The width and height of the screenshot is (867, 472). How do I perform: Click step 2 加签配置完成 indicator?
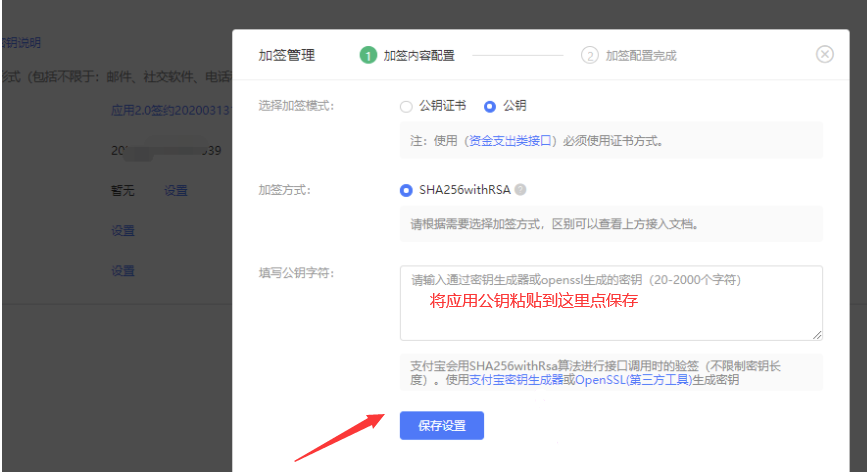click(629, 56)
